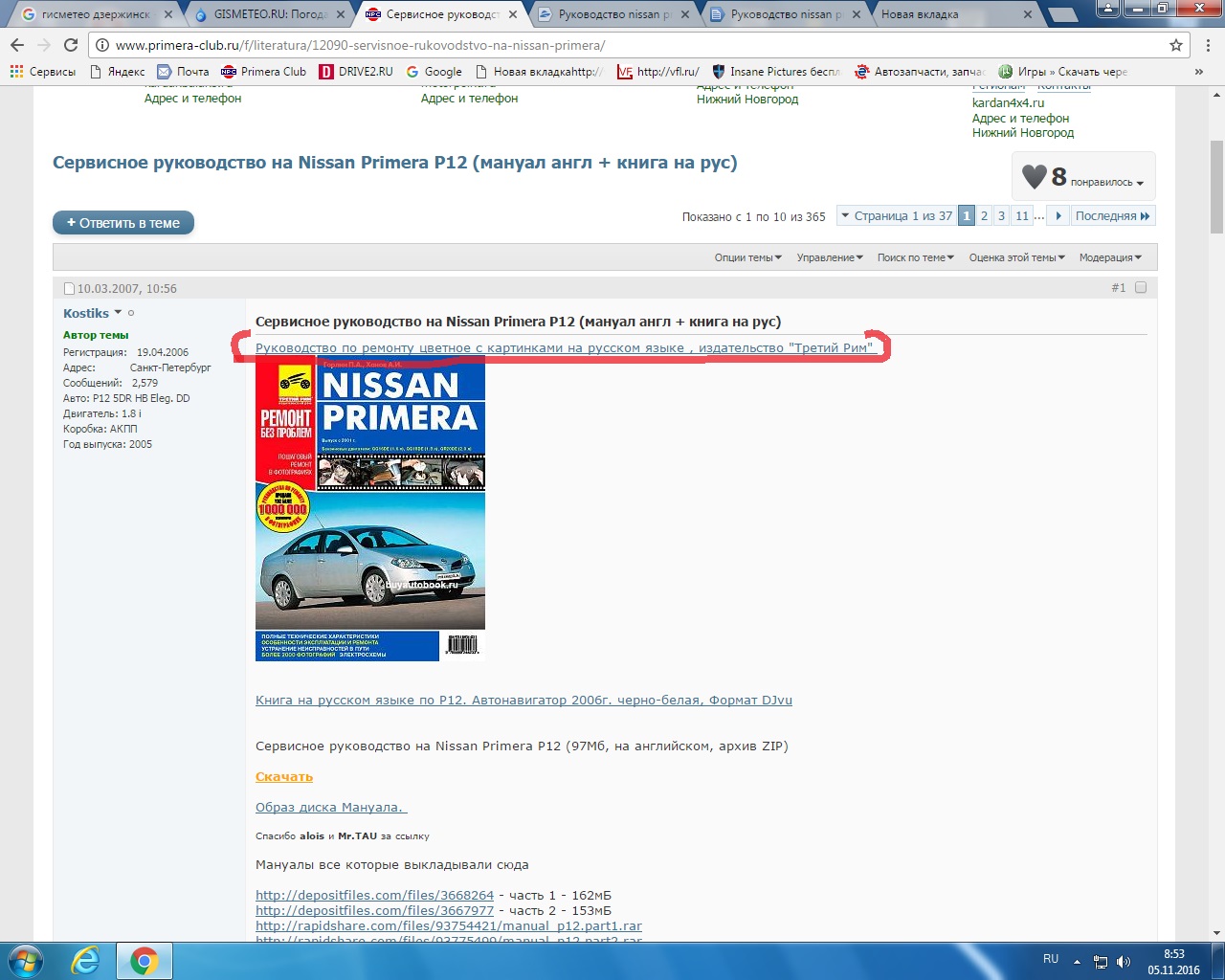Viewport: 1225px width, 980px height.
Task: Click Ответить в теме button
Action: point(123,223)
